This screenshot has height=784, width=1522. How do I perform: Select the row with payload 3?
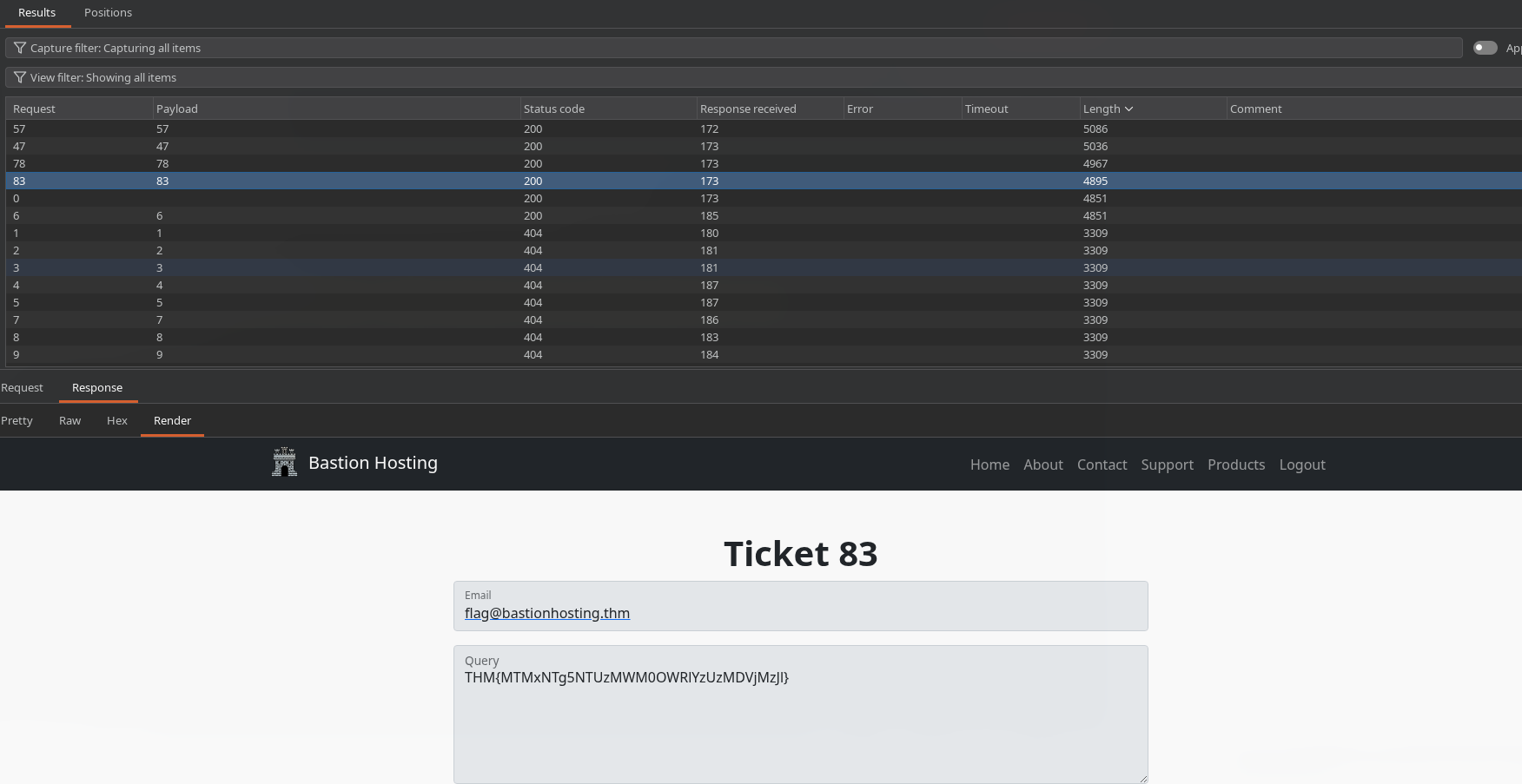[x=764, y=267]
